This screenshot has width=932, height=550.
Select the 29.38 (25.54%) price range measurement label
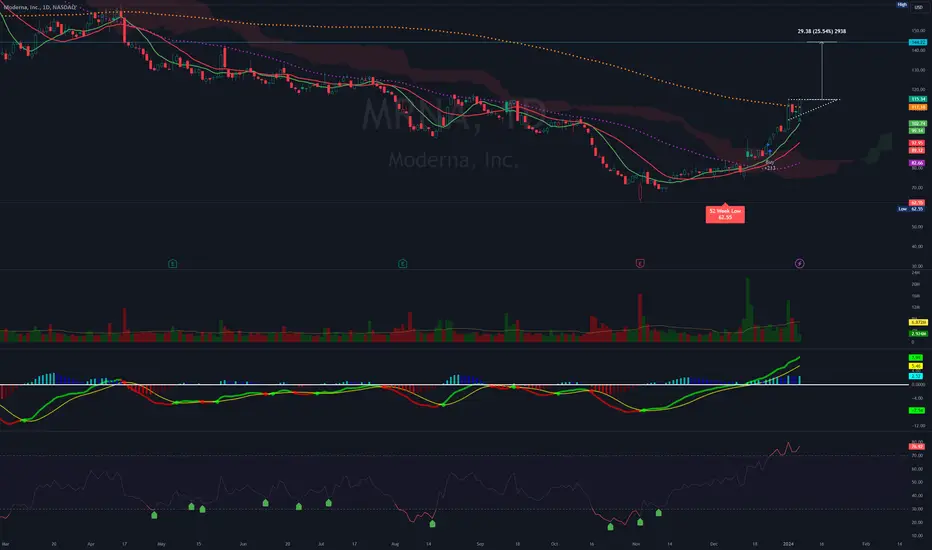[x=821, y=31]
